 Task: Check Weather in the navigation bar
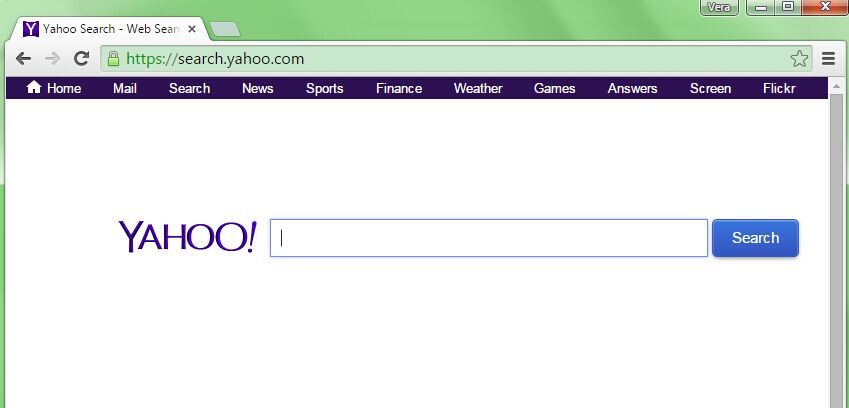click(x=478, y=88)
